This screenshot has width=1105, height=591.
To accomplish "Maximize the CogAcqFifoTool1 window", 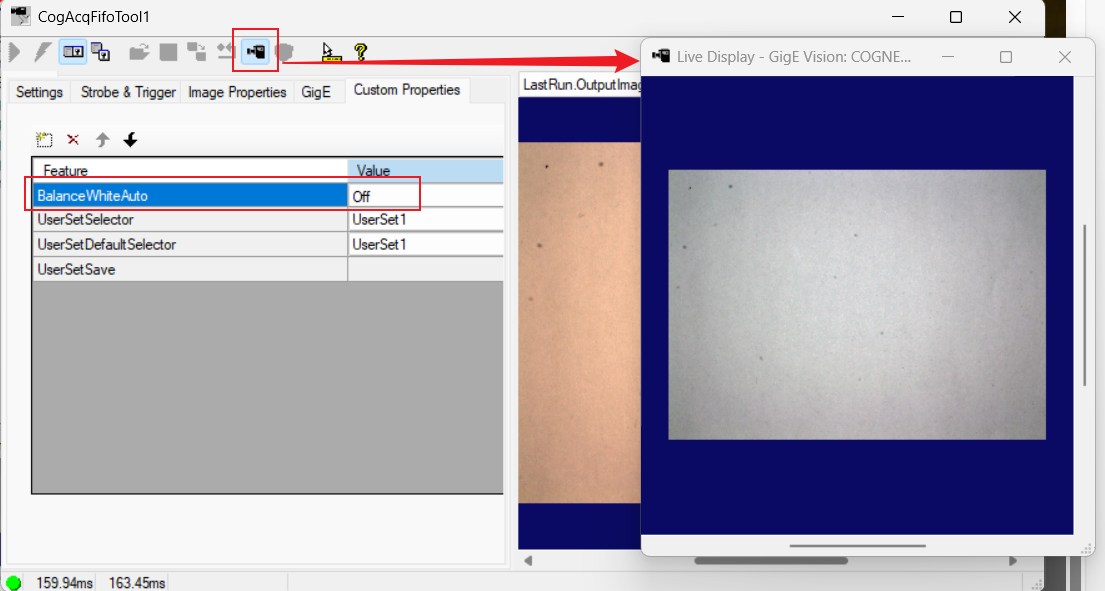I will point(956,16).
